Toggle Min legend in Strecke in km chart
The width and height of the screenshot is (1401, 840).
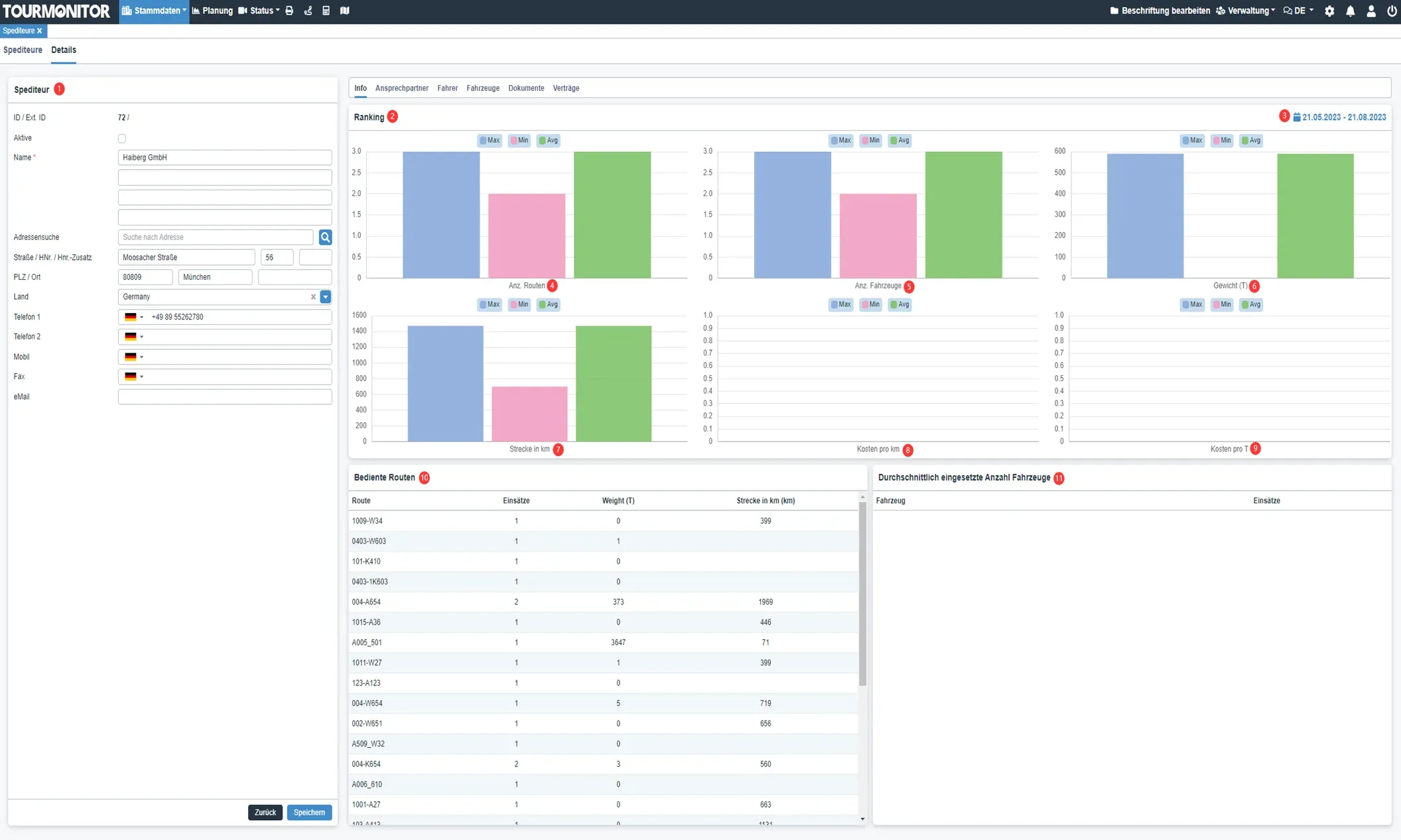pos(519,305)
